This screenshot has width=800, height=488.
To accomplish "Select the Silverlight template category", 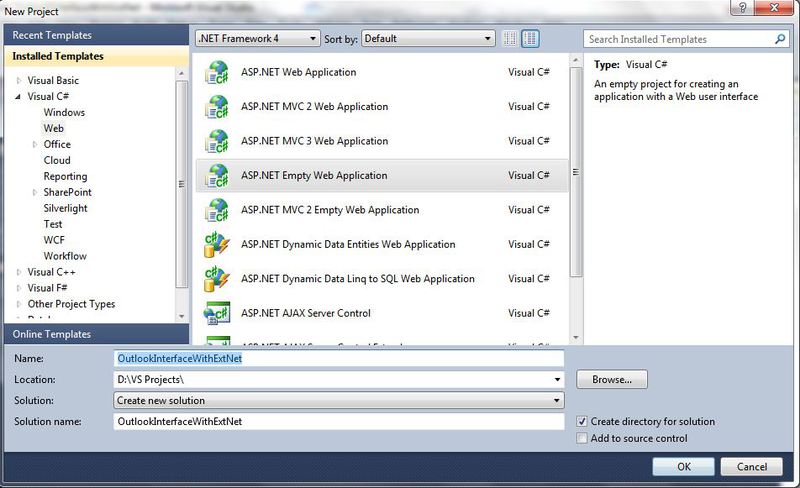I will [65, 208].
